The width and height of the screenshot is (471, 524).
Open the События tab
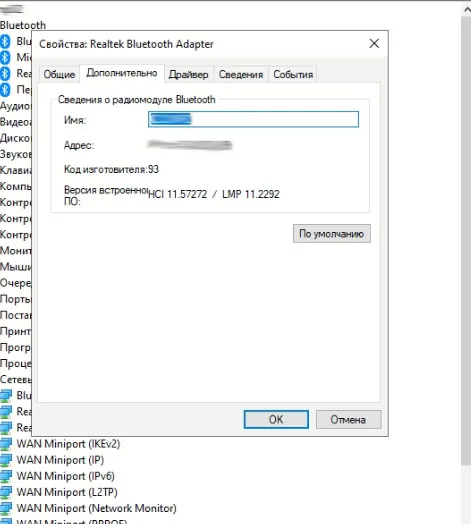click(293, 74)
